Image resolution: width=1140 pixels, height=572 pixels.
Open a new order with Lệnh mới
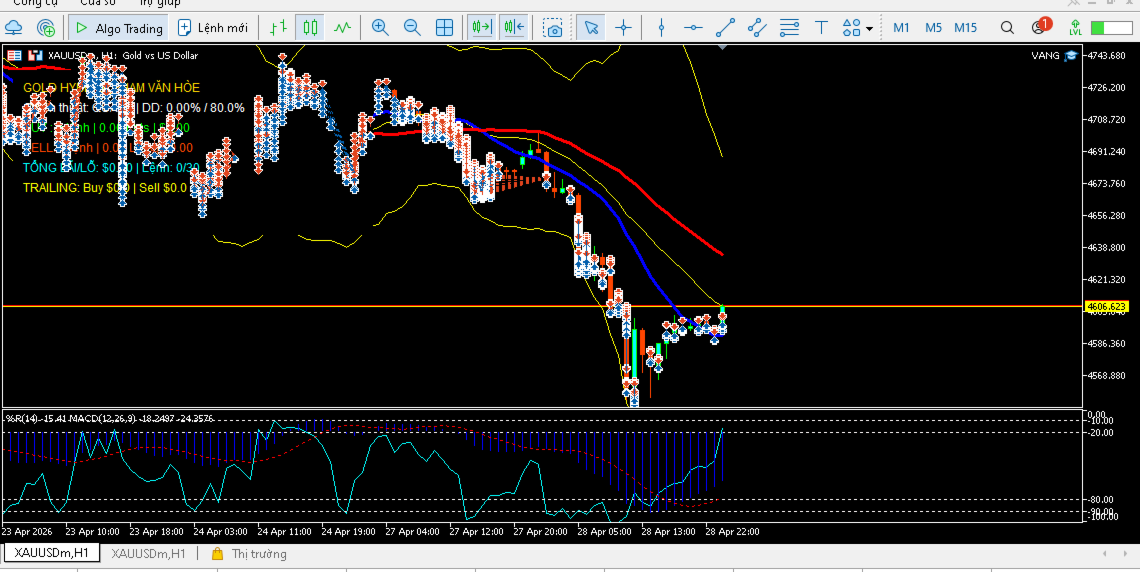coord(212,28)
